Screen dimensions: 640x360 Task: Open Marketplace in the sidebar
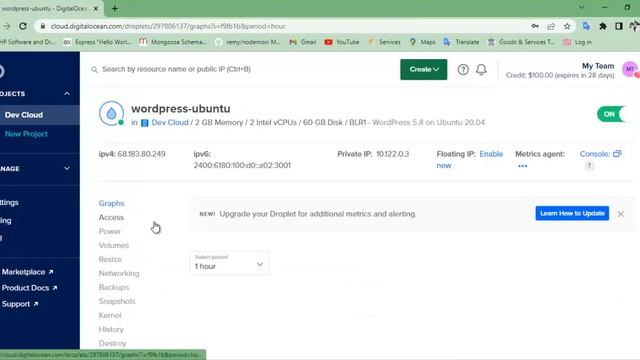(27, 272)
